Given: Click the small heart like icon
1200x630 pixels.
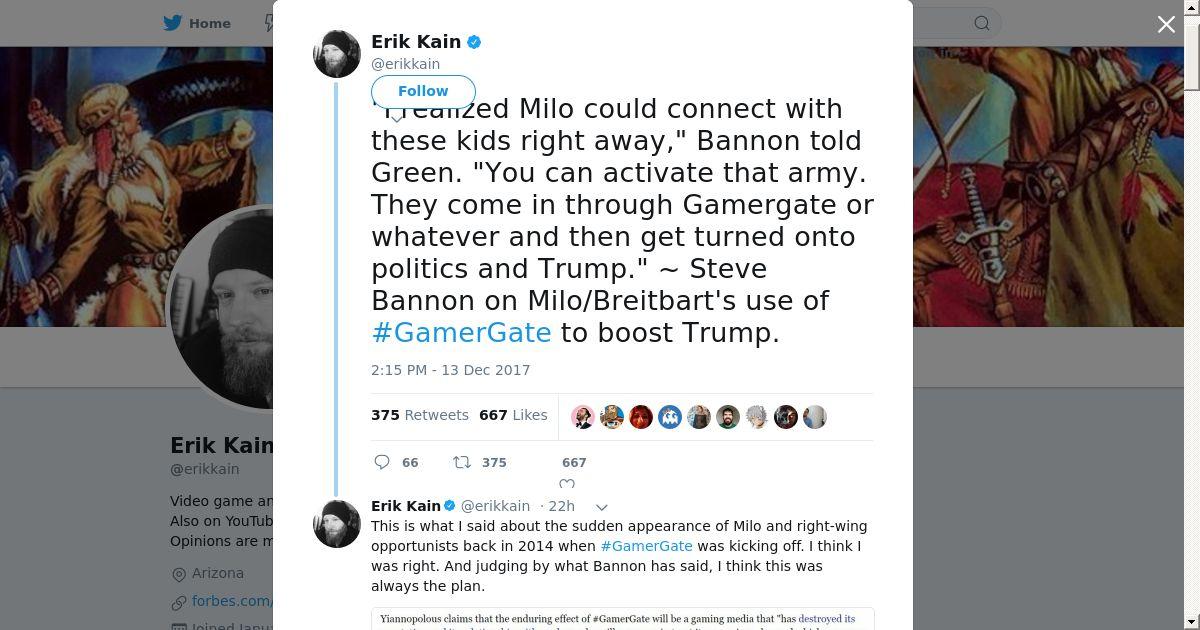Looking at the screenshot, I should pyautogui.click(x=567, y=484).
